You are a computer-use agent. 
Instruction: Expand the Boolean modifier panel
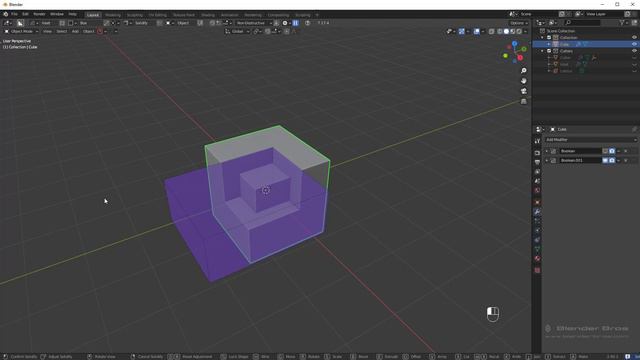pyautogui.click(x=547, y=151)
